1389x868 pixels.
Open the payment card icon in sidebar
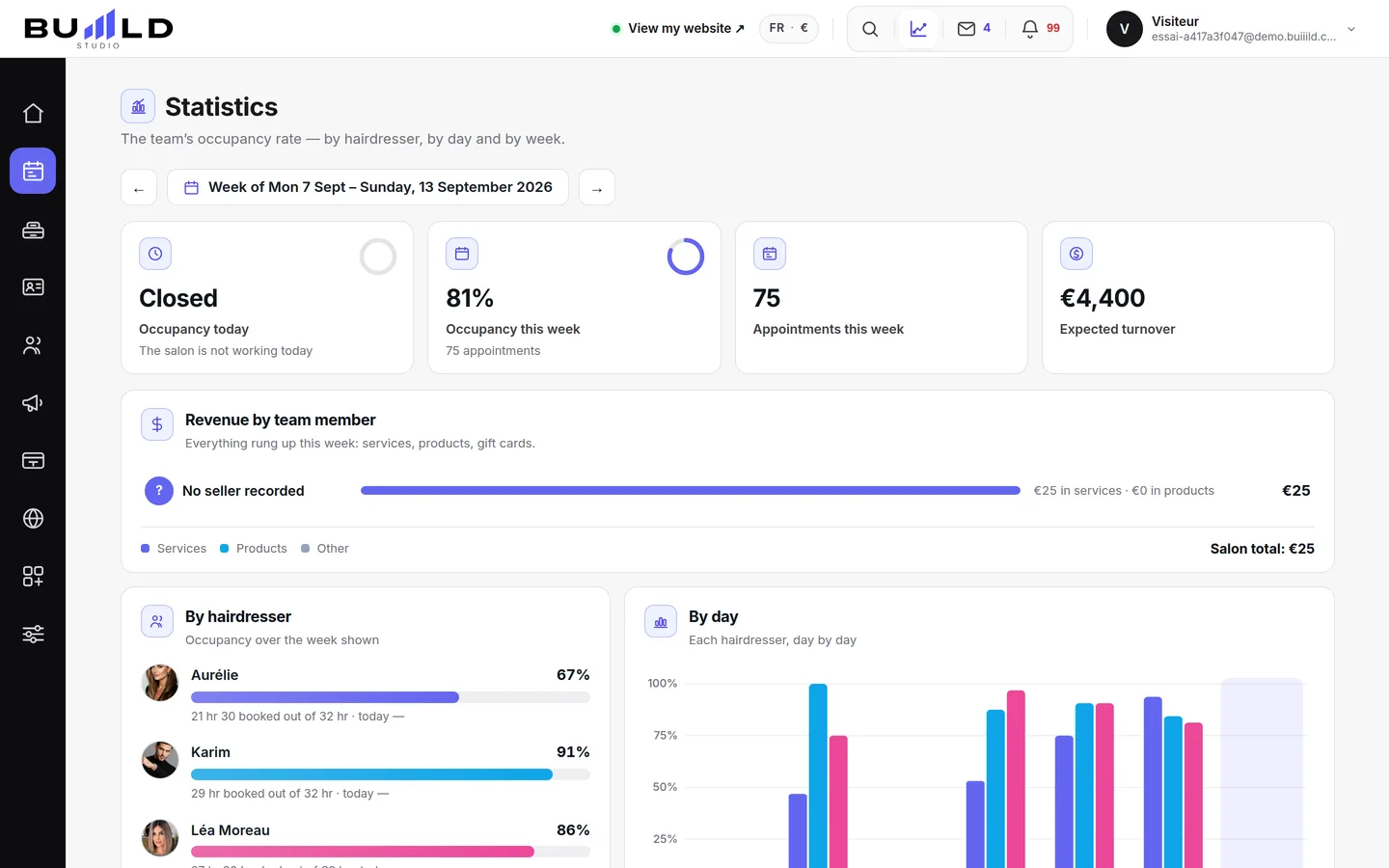point(33,461)
